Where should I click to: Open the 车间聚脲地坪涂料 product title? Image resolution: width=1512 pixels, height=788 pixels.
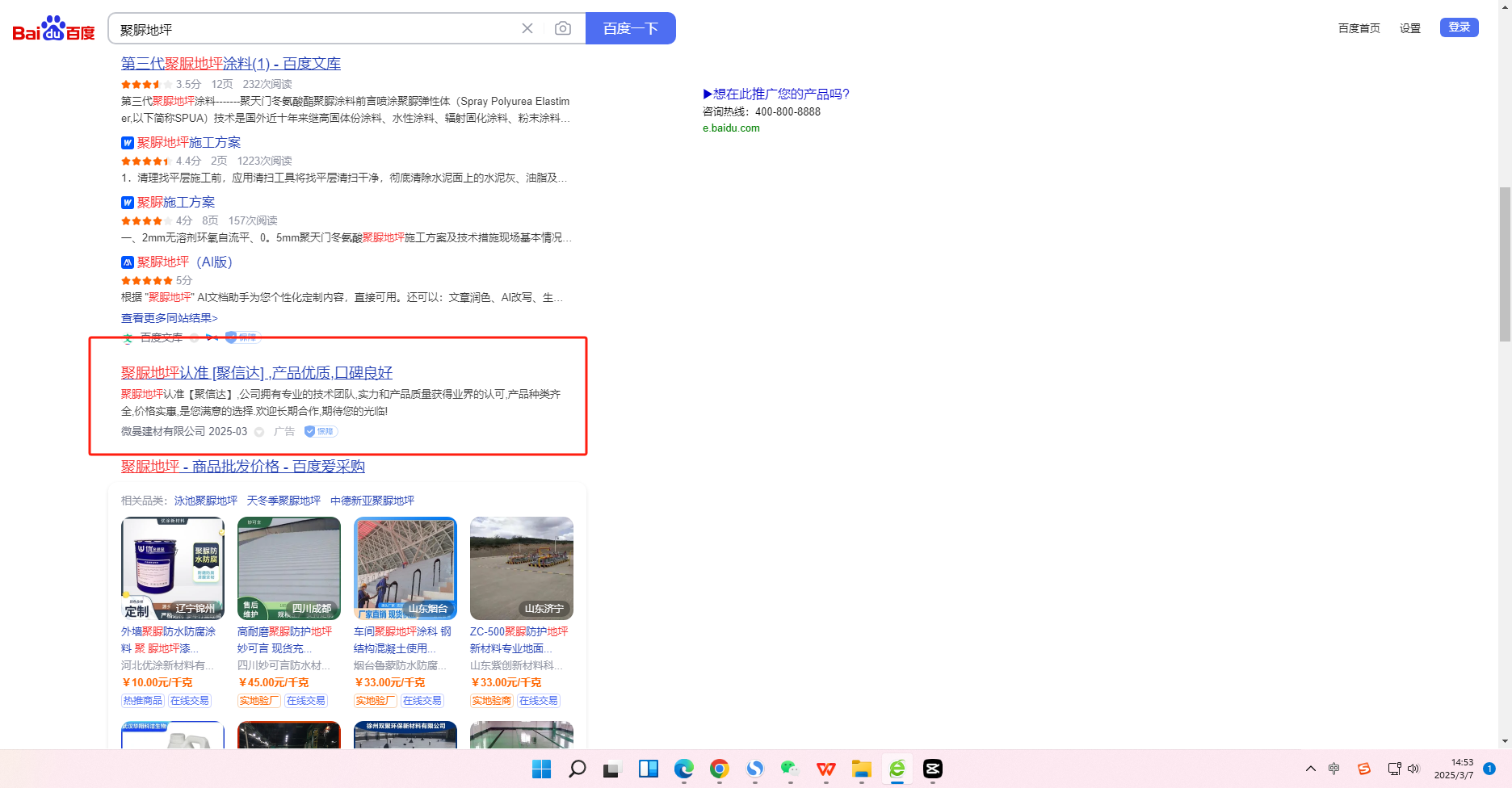402,640
